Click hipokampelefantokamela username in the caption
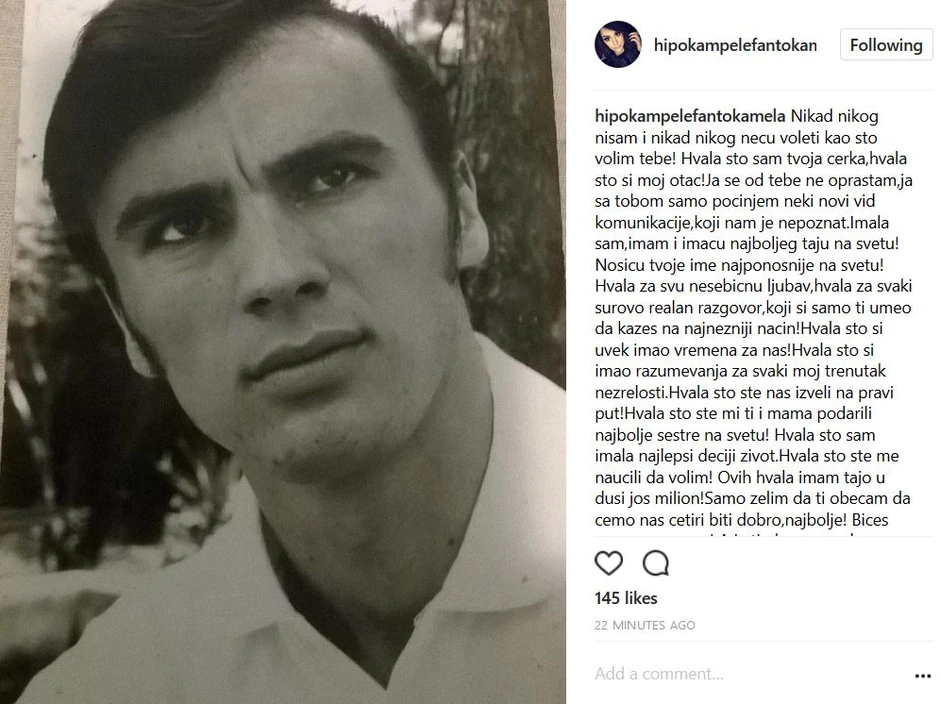This screenshot has height=704, width=940. tap(690, 115)
